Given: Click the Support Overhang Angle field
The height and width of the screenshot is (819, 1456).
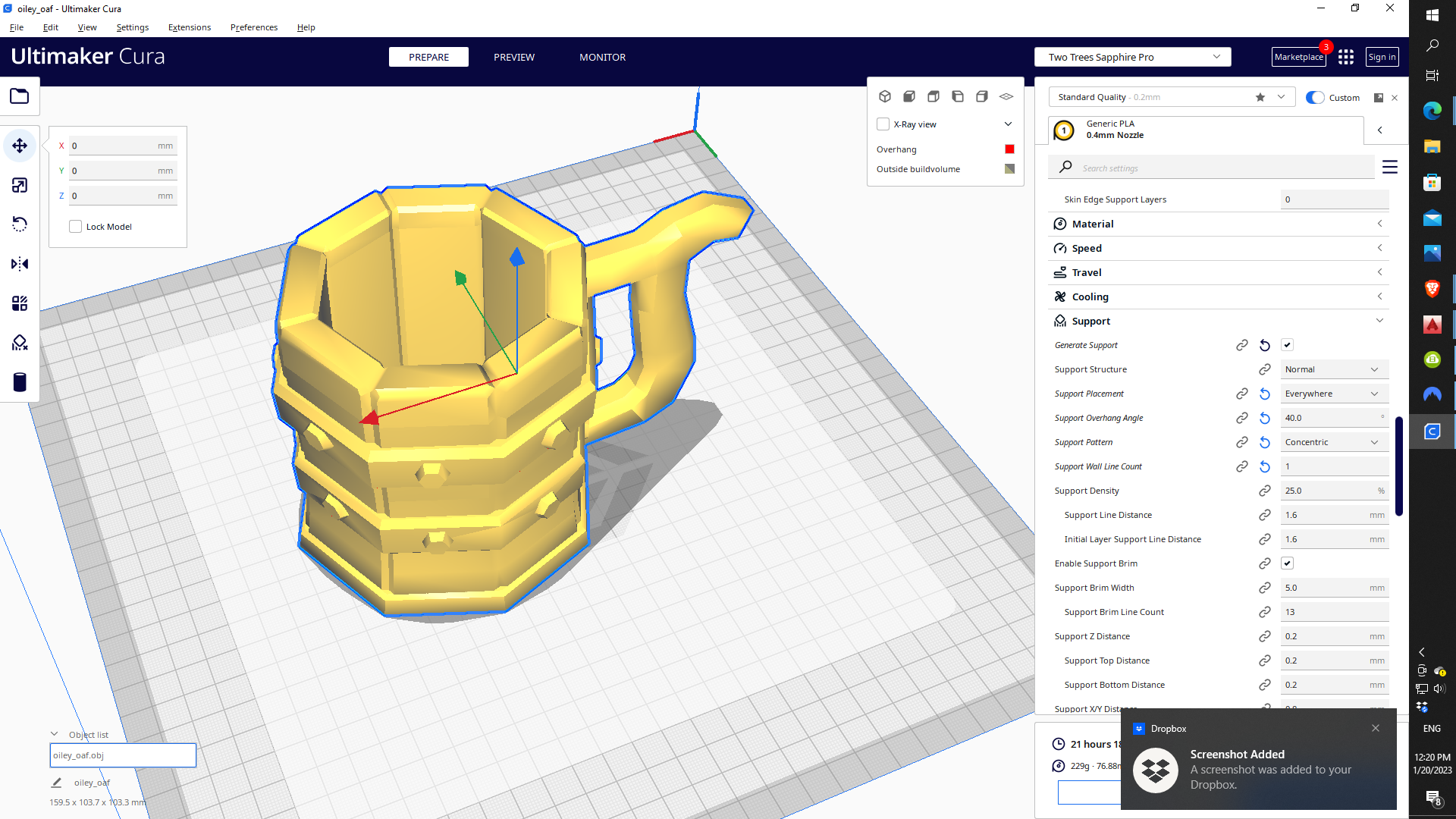Looking at the screenshot, I should point(1335,418).
